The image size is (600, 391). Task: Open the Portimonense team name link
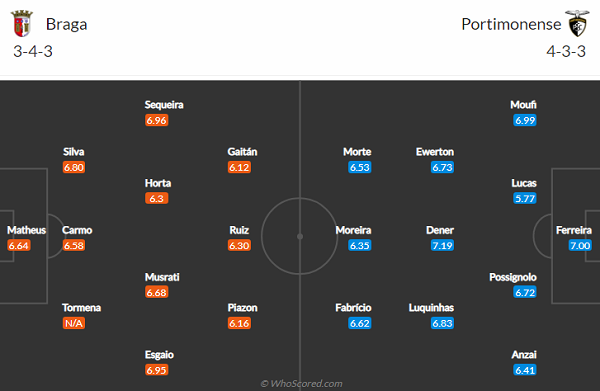pyautogui.click(x=511, y=24)
